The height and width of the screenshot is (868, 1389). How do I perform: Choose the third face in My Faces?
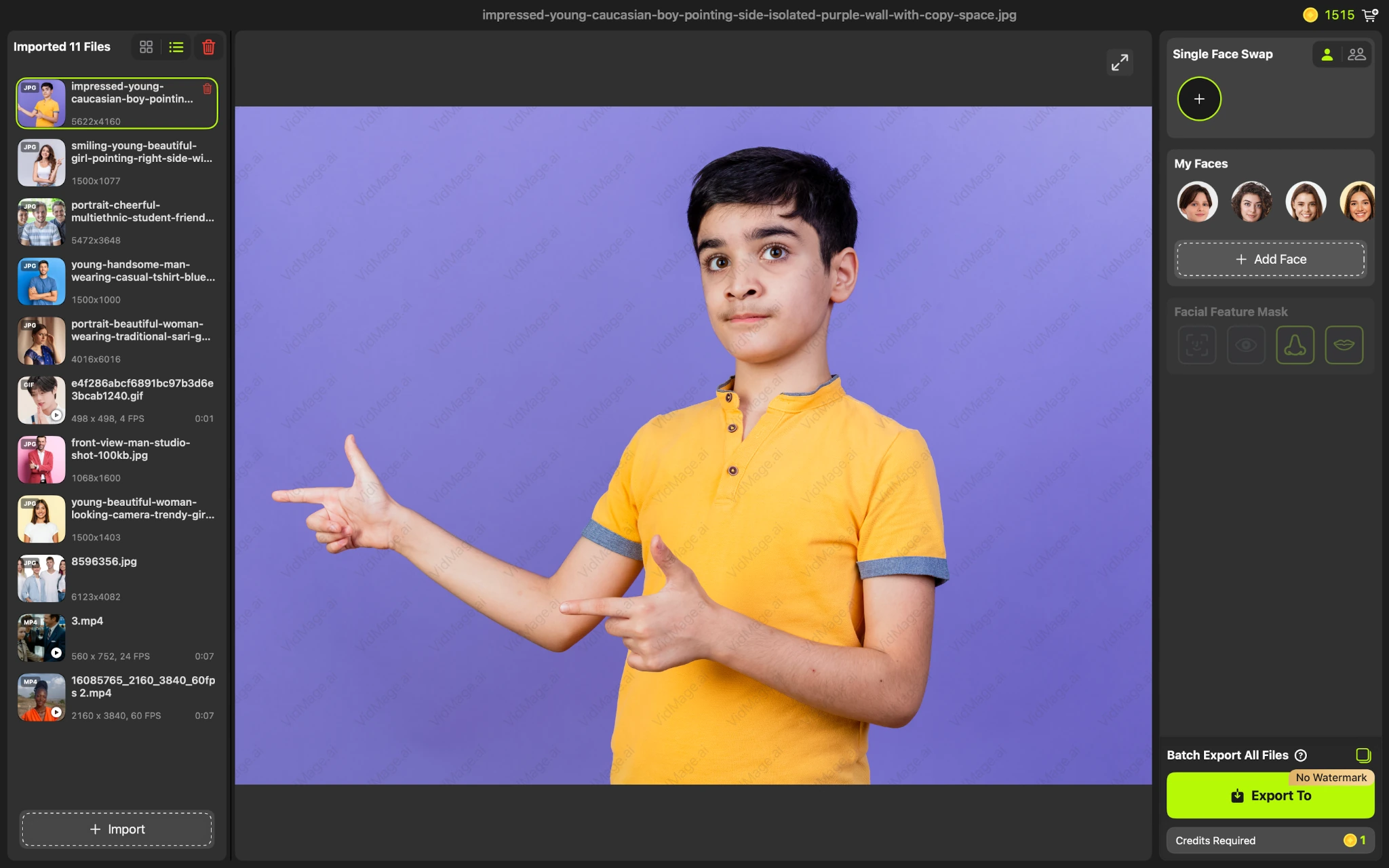[x=1306, y=201]
